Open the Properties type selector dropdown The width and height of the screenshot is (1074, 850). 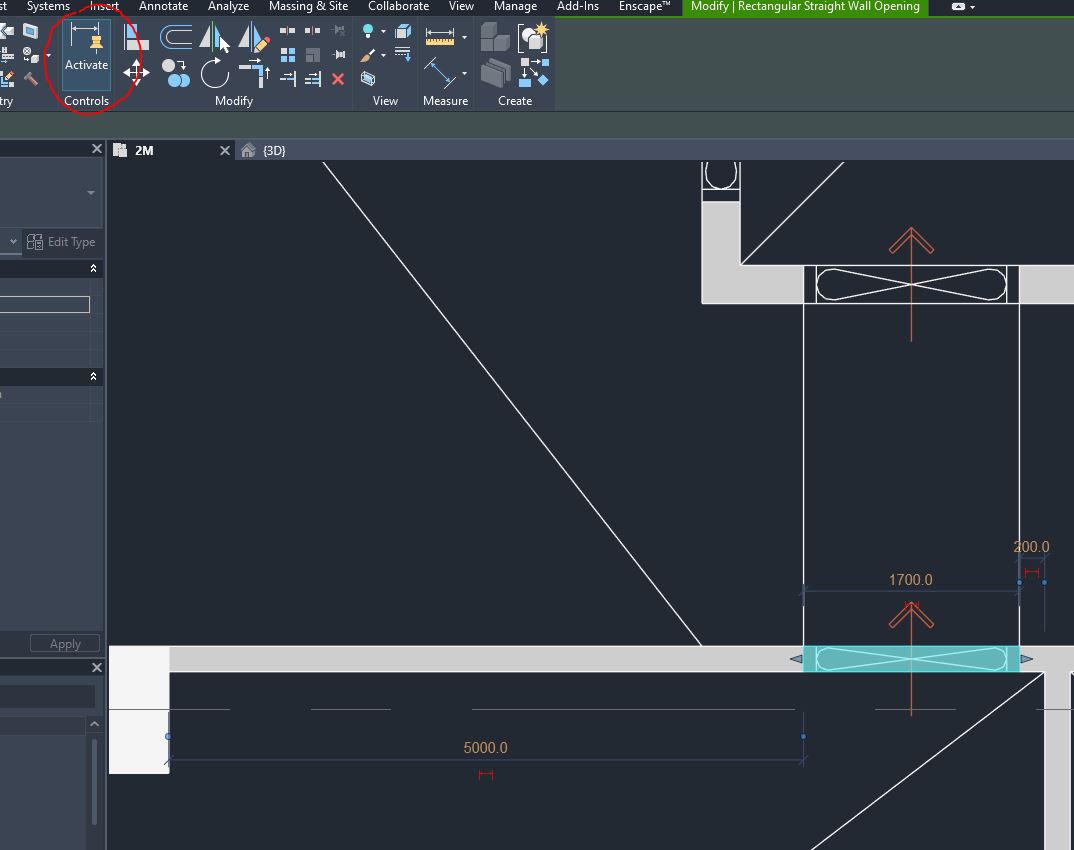pos(90,192)
